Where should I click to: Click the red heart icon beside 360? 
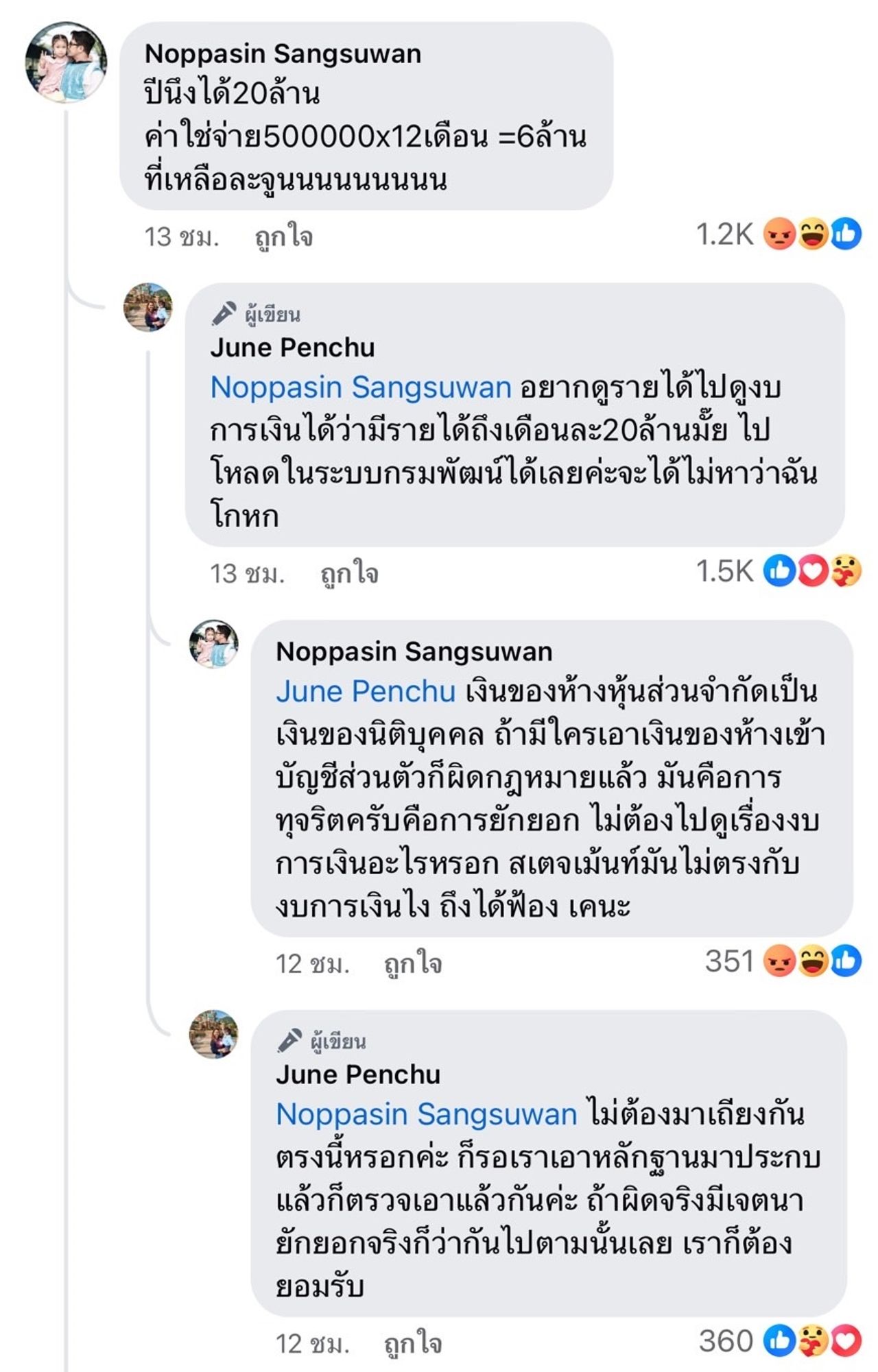click(846, 1341)
